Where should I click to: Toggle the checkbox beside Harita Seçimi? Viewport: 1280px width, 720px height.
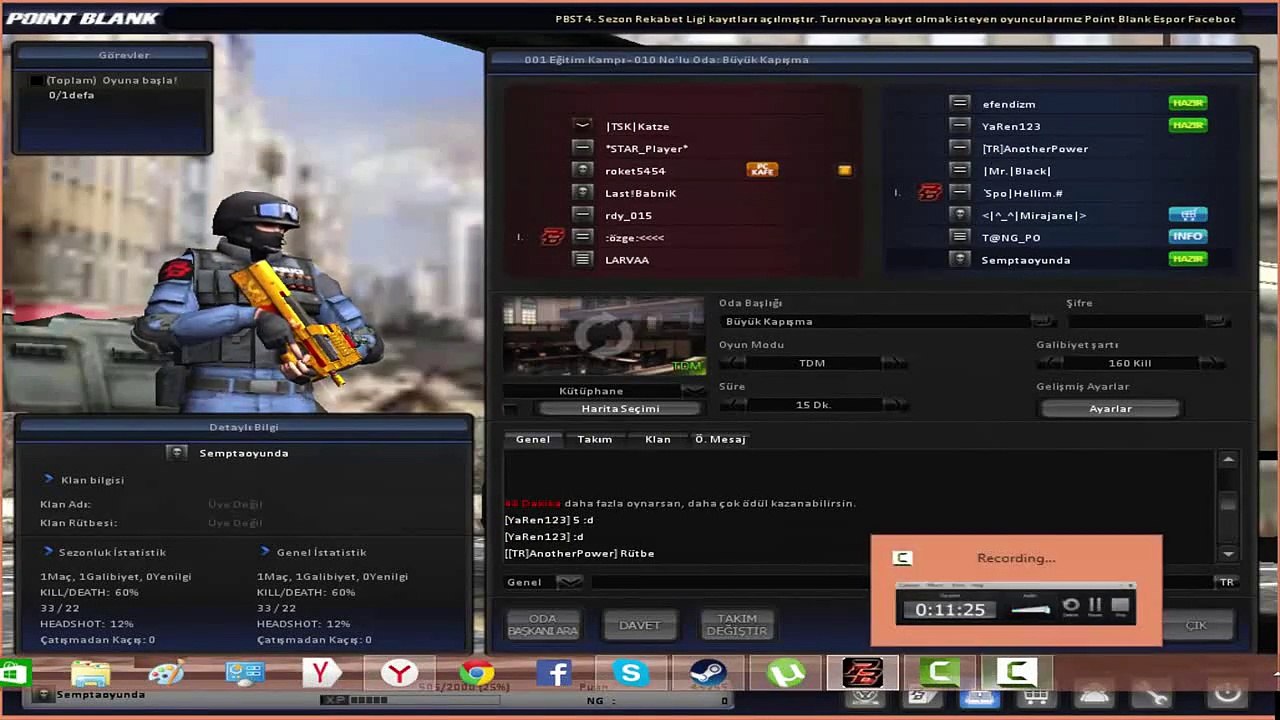point(513,408)
